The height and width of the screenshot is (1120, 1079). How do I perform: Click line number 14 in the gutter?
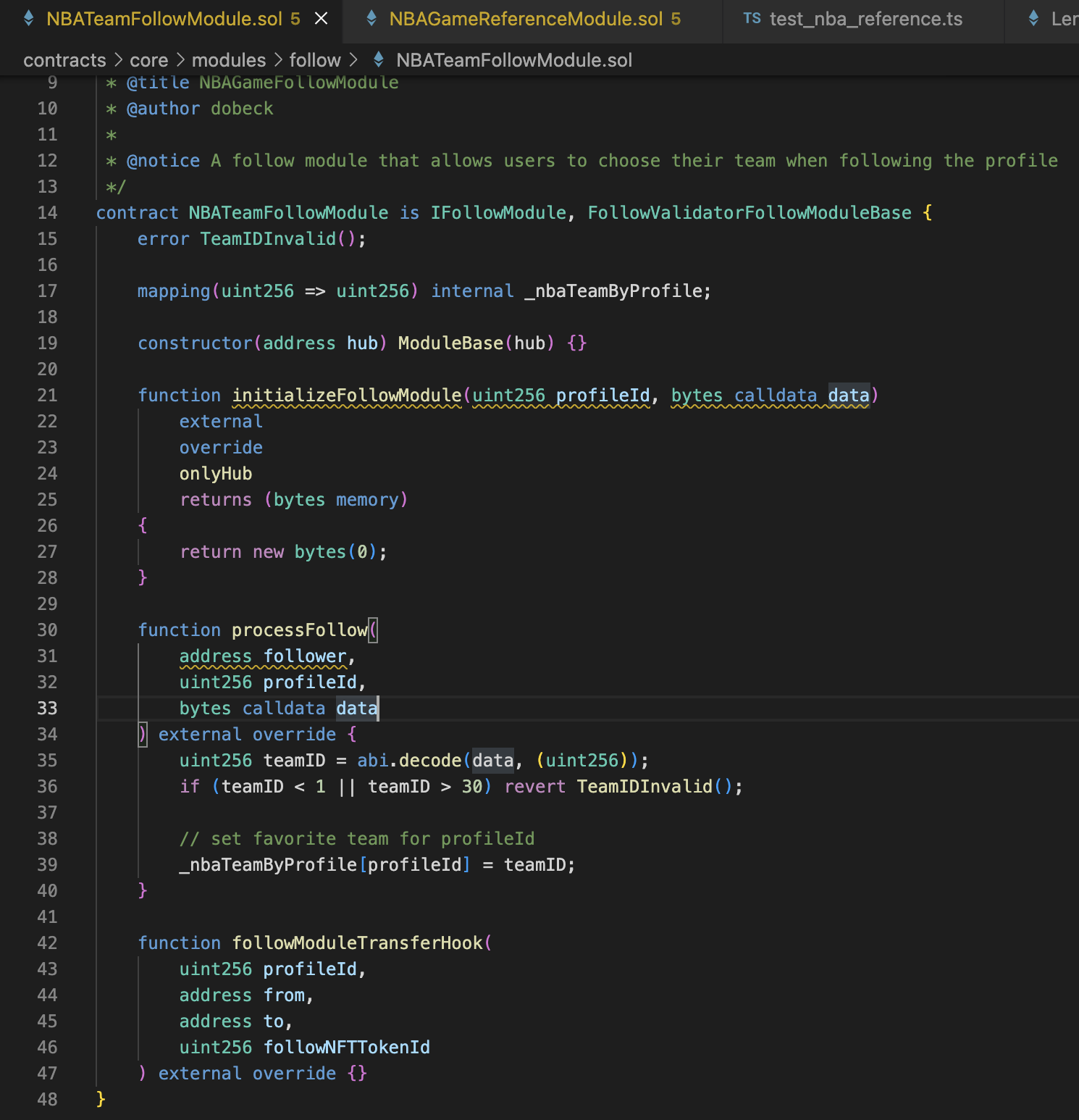pos(47,213)
